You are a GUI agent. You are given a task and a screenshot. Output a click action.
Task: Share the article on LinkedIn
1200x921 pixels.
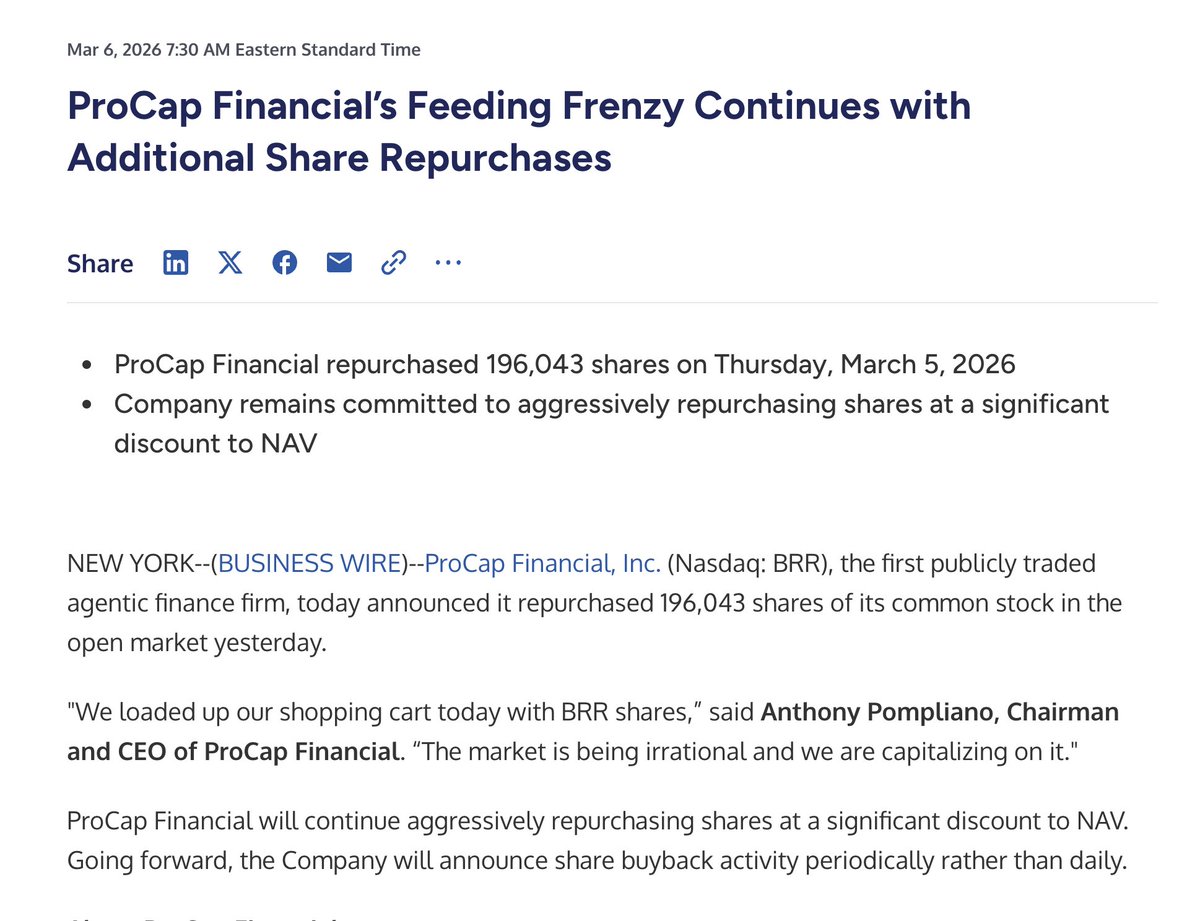pyautogui.click(x=176, y=263)
